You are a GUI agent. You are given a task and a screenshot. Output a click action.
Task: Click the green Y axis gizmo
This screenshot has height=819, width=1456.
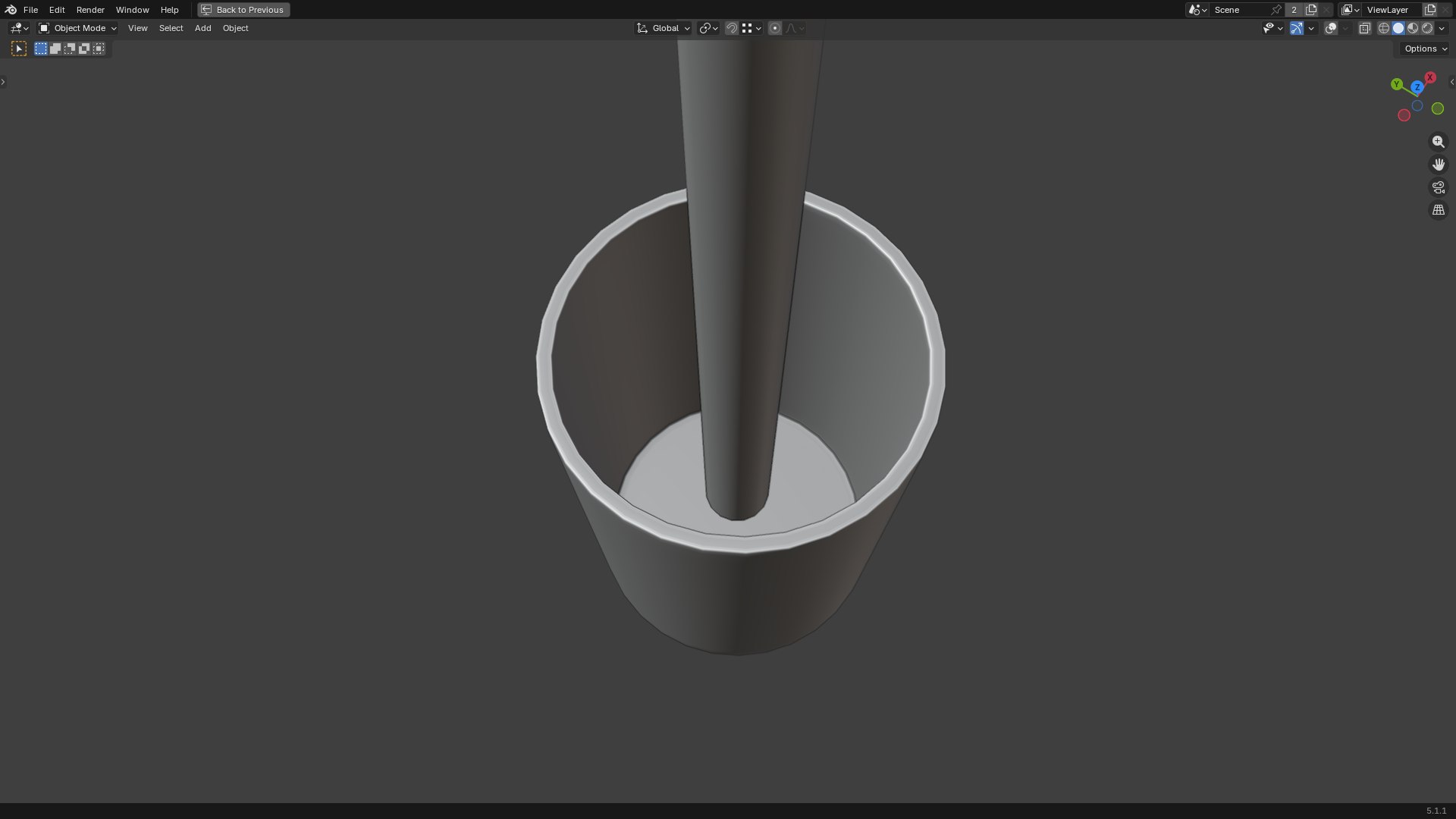(x=1397, y=84)
